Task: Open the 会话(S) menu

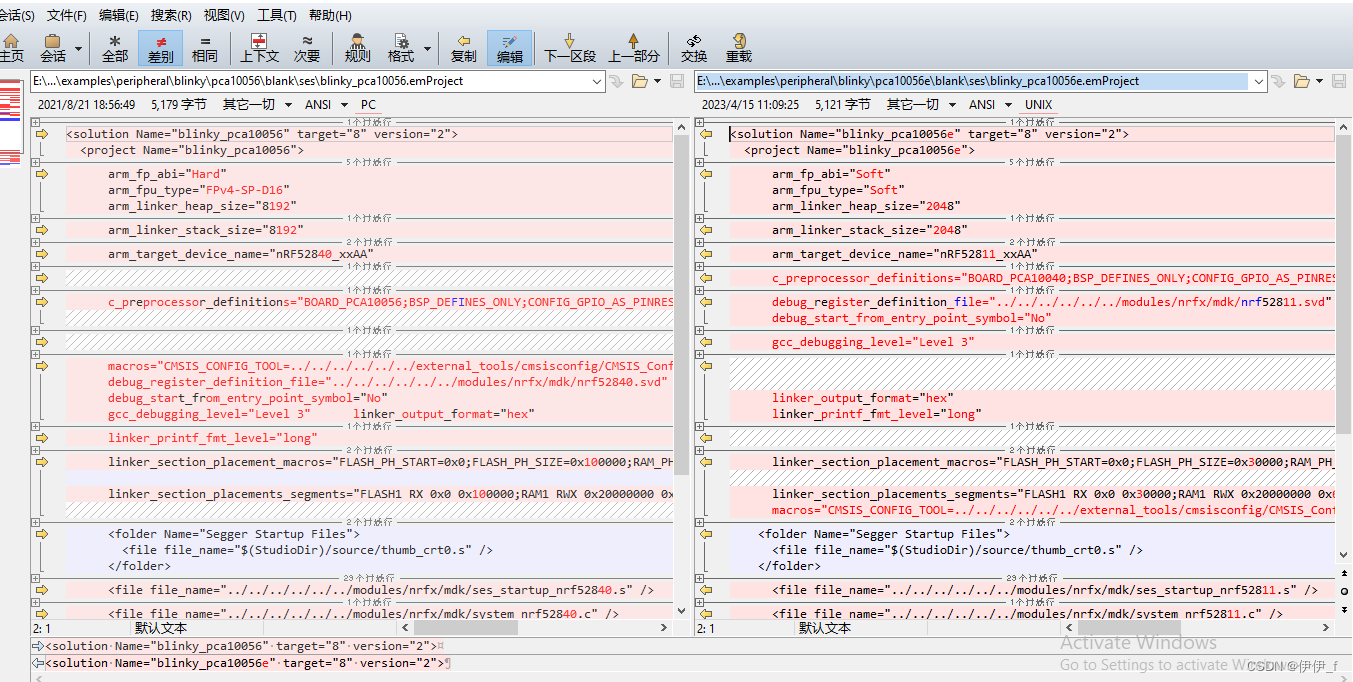Action: 16,15
